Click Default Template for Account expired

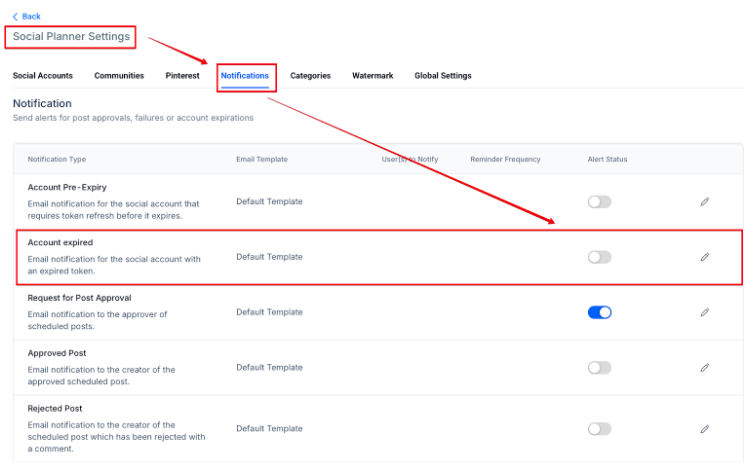[x=269, y=257]
